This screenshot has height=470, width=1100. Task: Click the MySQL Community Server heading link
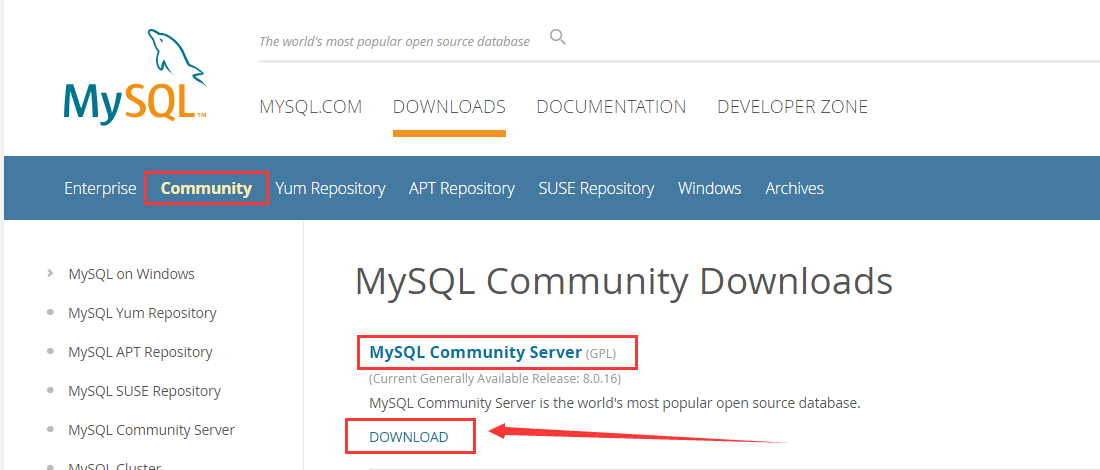click(x=476, y=352)
